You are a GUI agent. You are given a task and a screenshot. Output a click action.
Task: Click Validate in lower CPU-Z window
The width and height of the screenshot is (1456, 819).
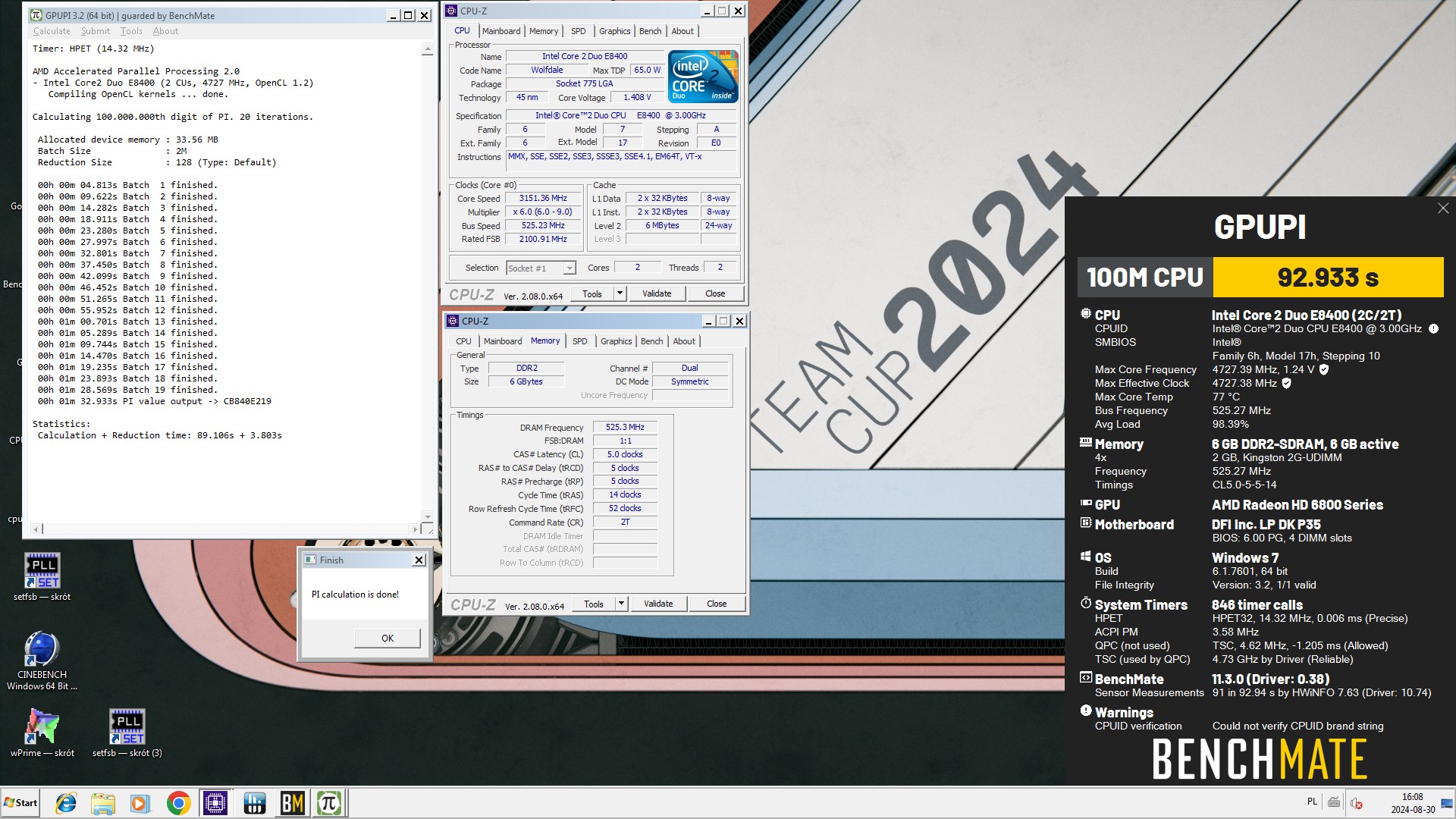658,604
